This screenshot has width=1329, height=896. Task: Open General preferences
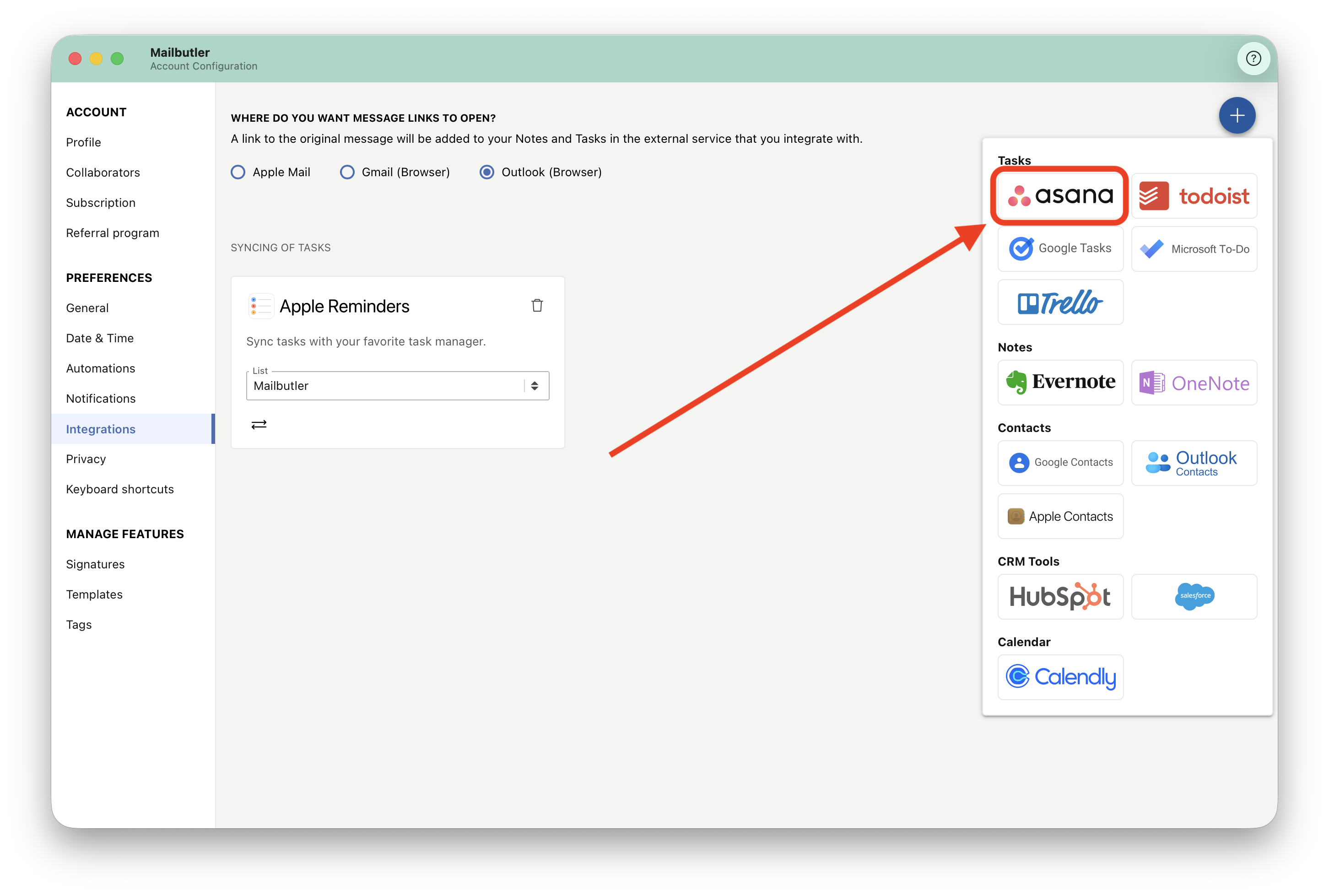tap(87, 308)
